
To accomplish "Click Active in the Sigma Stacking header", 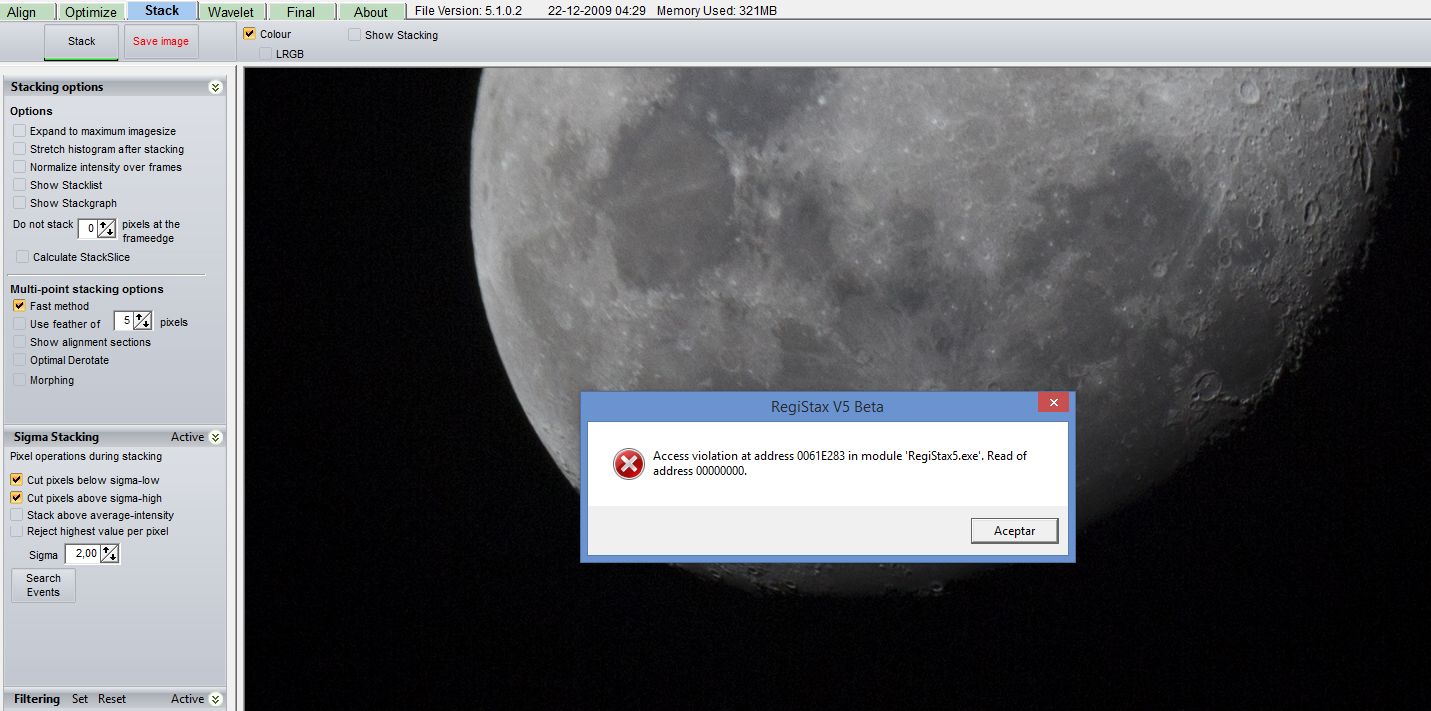I will pos(187,437).
